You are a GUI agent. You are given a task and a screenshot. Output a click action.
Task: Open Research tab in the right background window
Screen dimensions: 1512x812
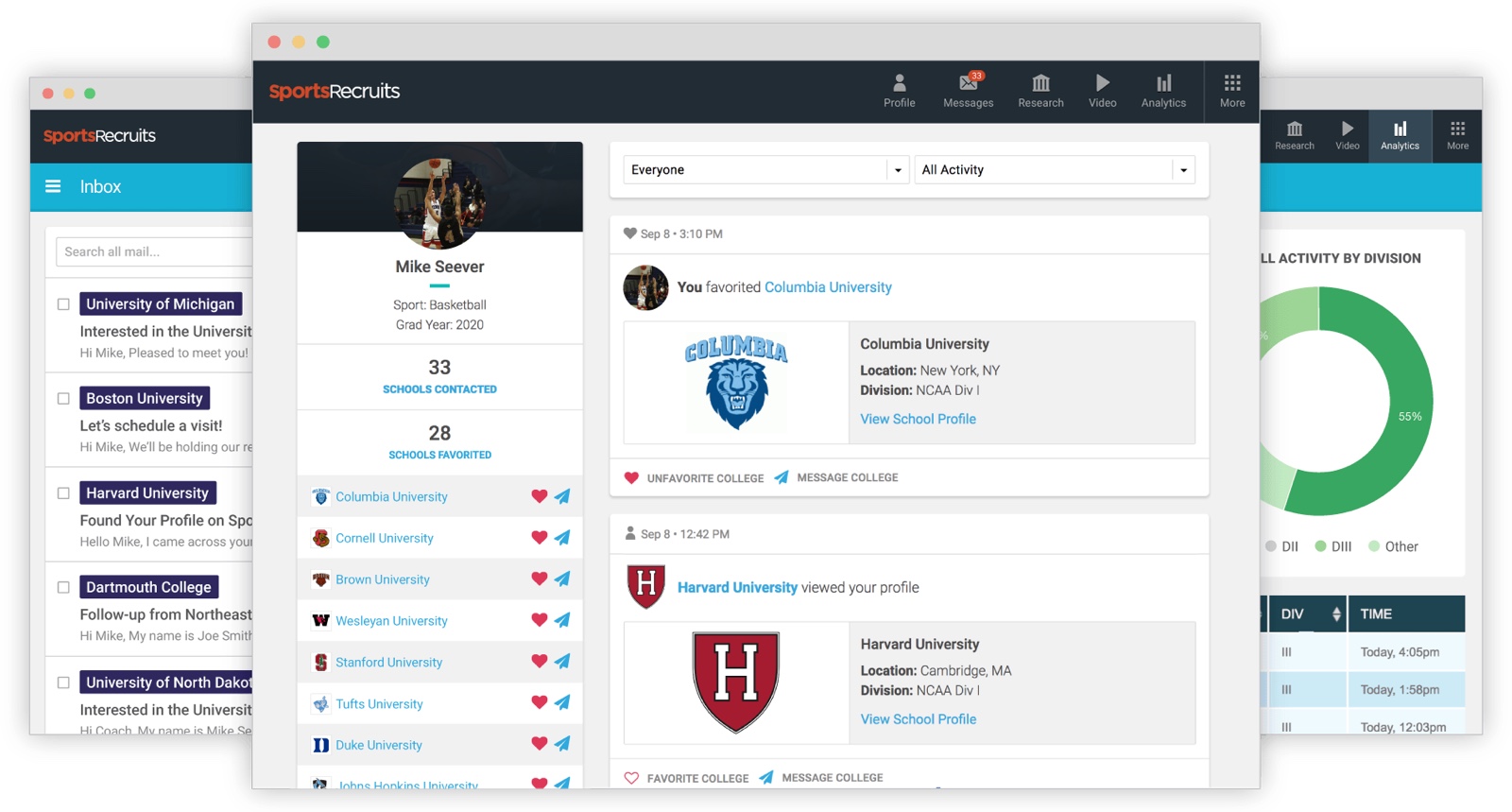point(1294,135)
